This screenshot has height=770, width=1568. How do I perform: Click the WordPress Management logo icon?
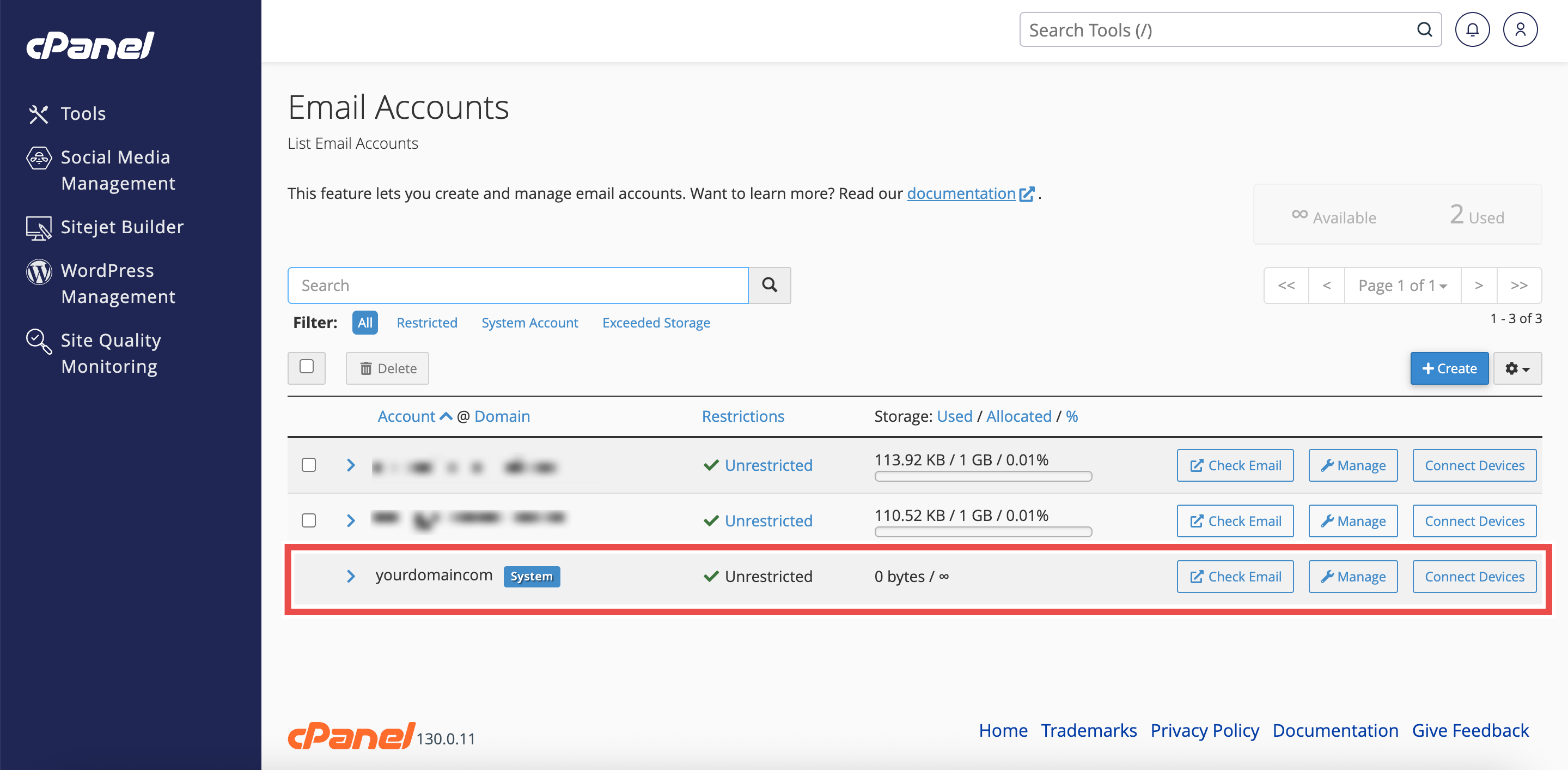tap(38, 272)
